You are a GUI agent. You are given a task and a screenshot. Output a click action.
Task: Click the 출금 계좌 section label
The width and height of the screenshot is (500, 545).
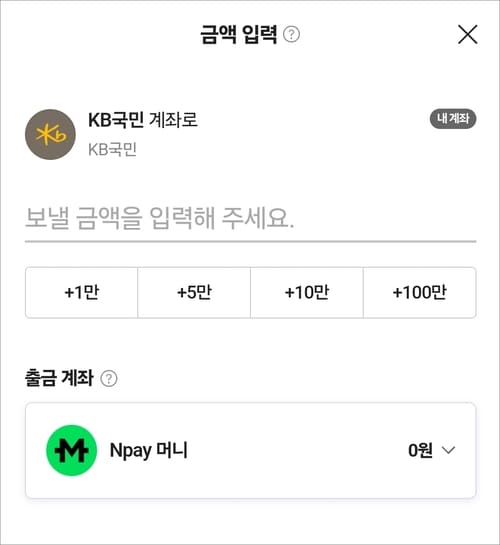point(59,378)
